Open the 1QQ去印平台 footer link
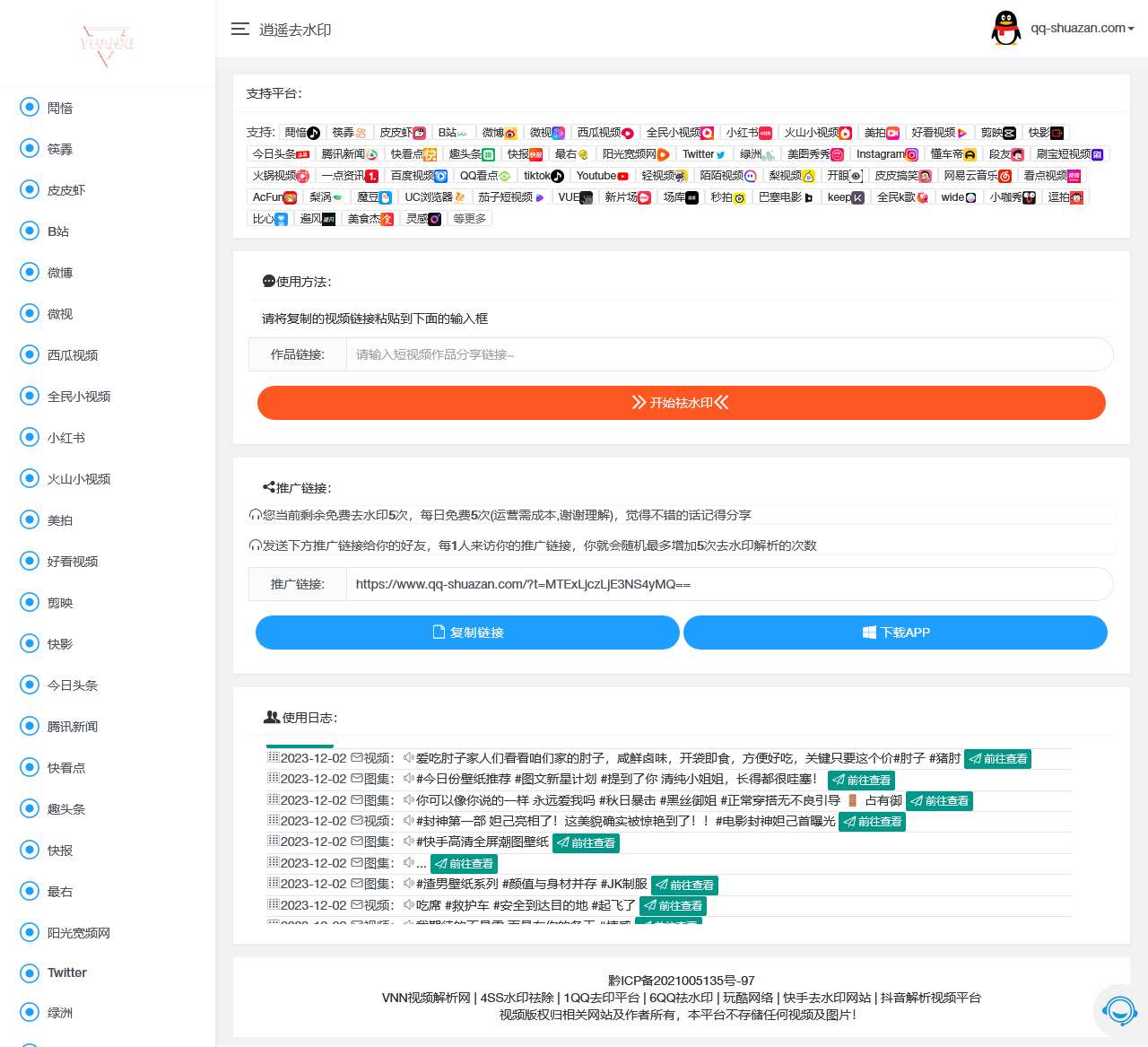This screenshot has height=1047, width=1148. pos(602,998)
